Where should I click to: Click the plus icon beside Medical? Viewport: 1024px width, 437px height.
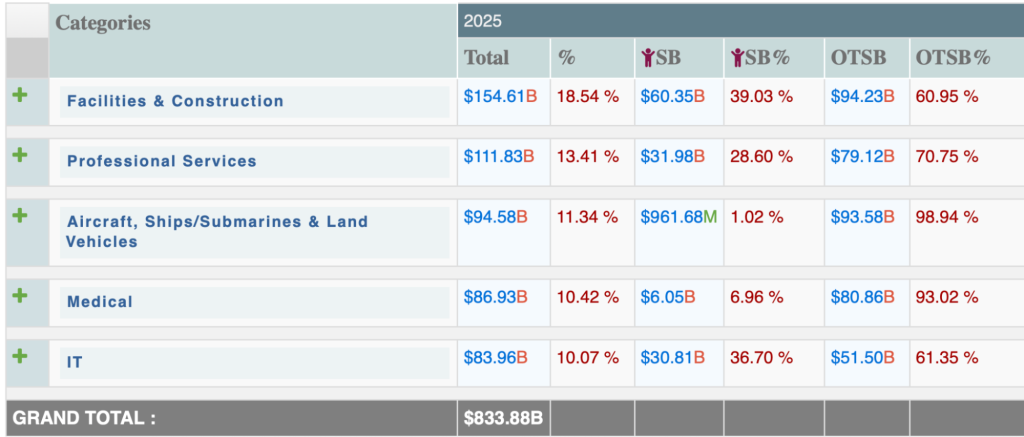(18, 295)
